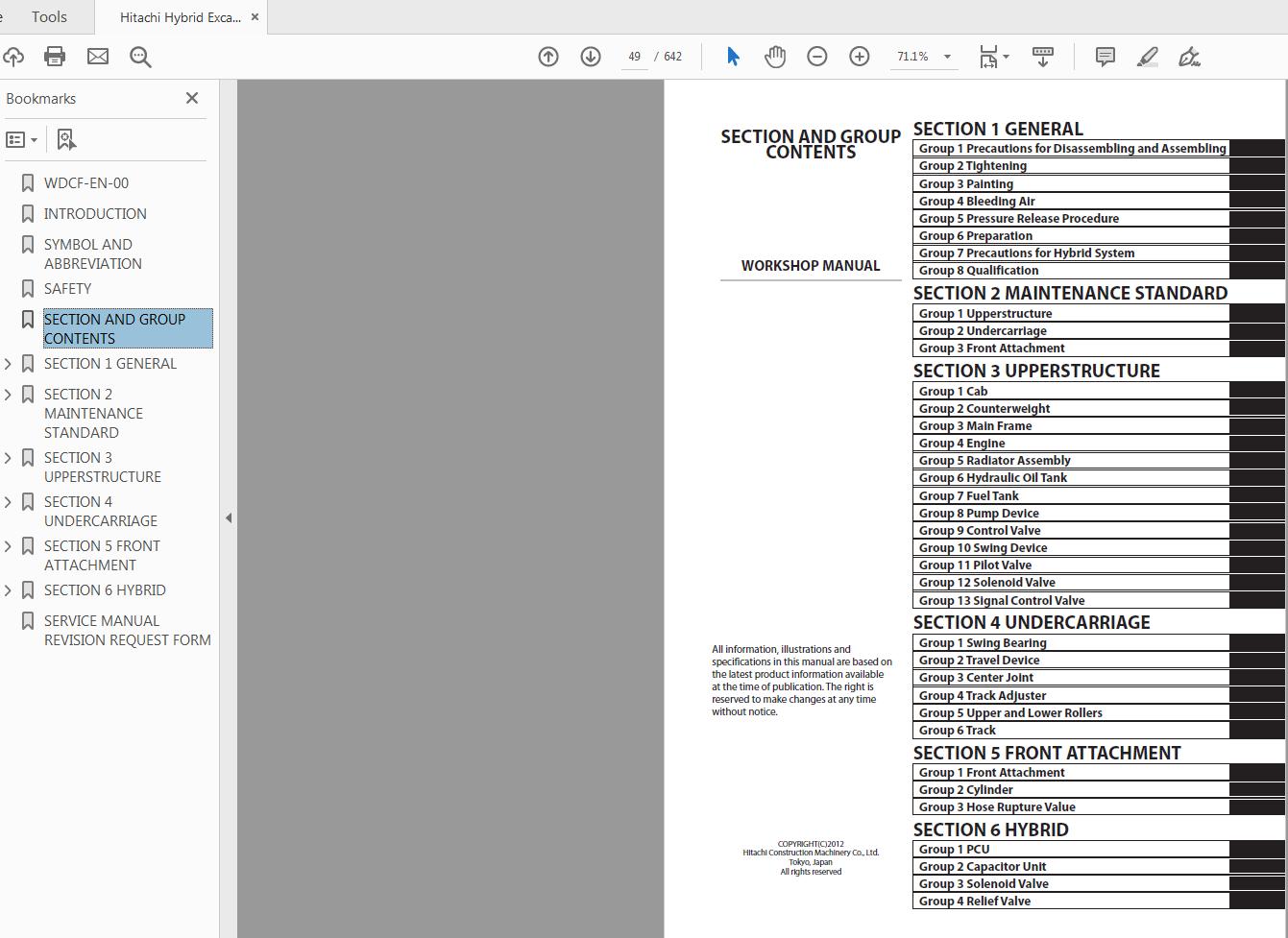The image size is (1288, 938).
Task: Click the SECTION 4 UNDERCARRIAGE page heading
Action: 1032,623
